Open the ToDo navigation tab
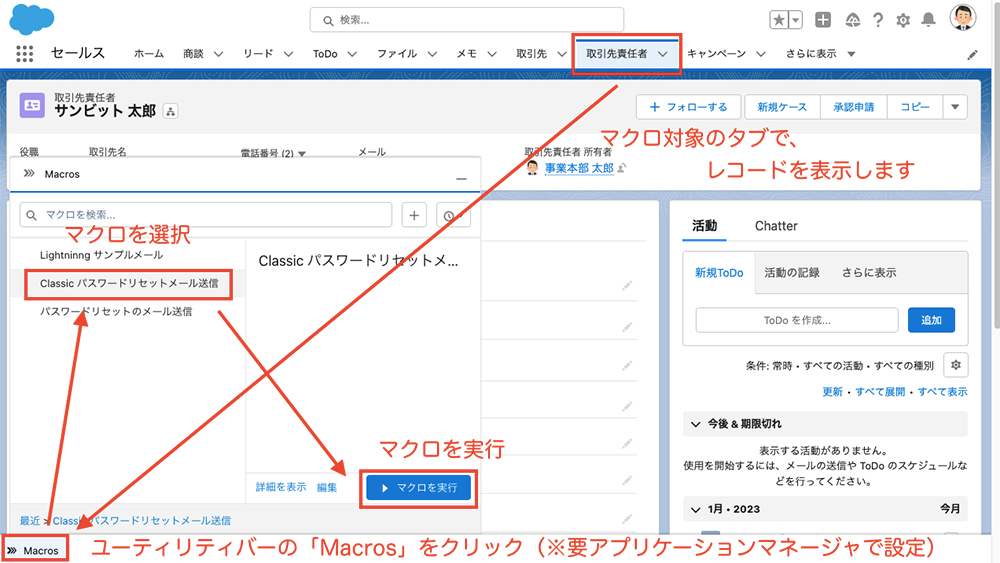This screenshot has width=1000, height=563. 325,54
